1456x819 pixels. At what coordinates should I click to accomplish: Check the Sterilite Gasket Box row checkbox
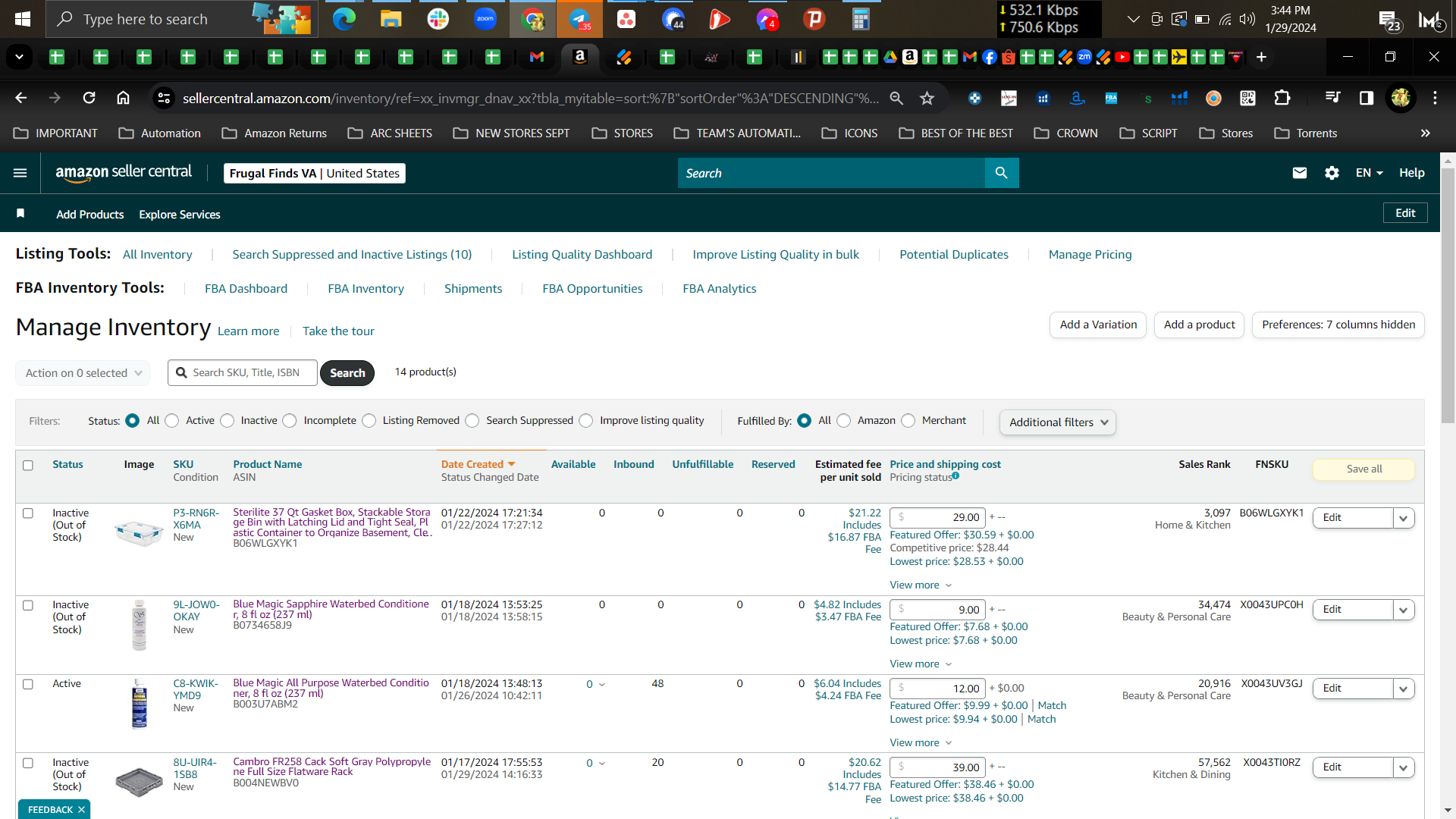coord(28,513)
